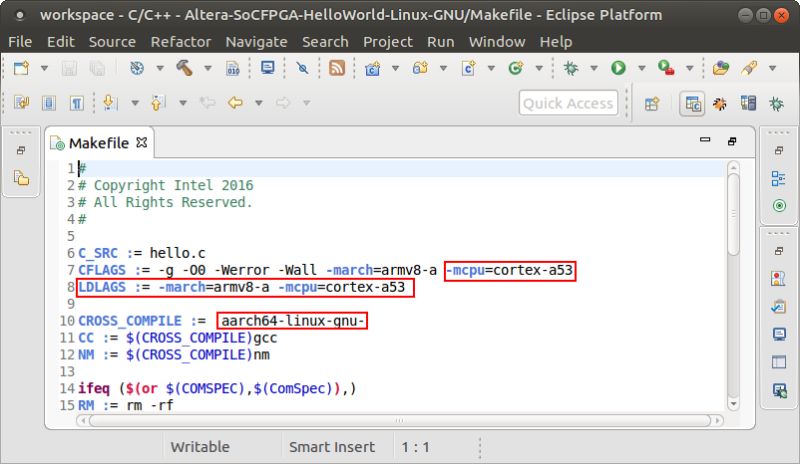800x464 pixels.
Task: Open the Next Annotation dropdown arrow
Action: click(135, 103)
